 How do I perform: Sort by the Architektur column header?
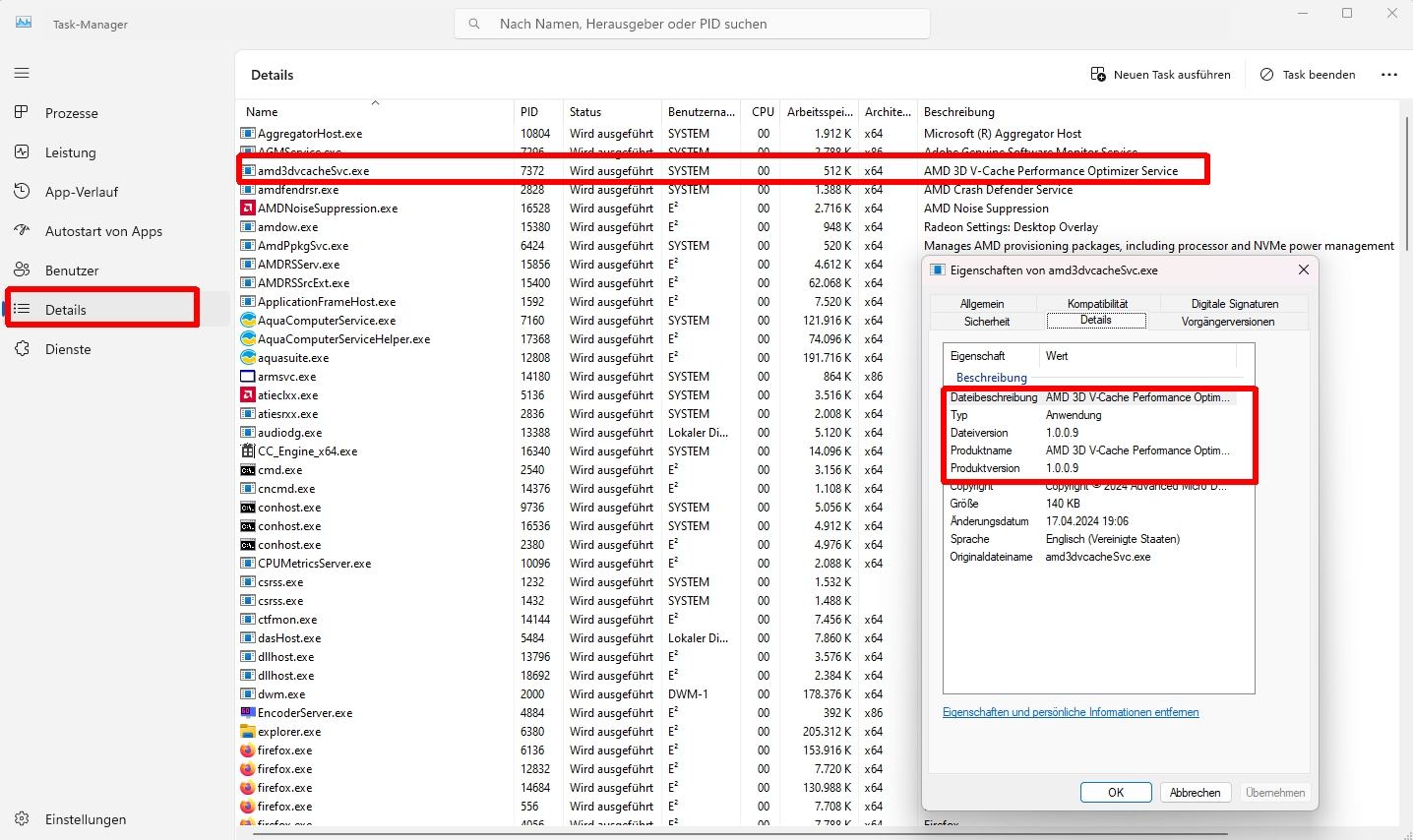click(888, 111)
